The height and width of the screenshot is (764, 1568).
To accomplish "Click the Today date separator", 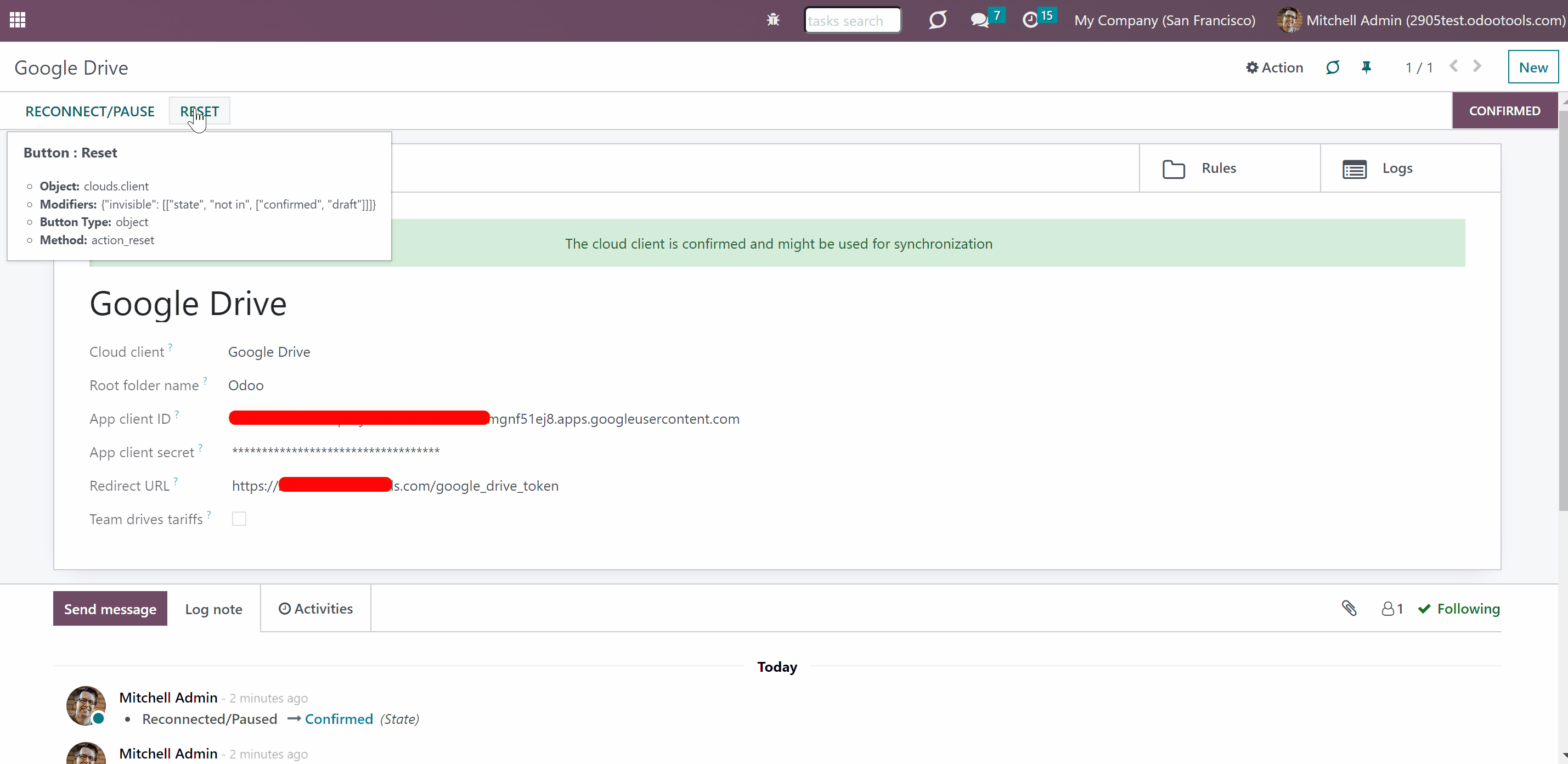I will point(777,667).
